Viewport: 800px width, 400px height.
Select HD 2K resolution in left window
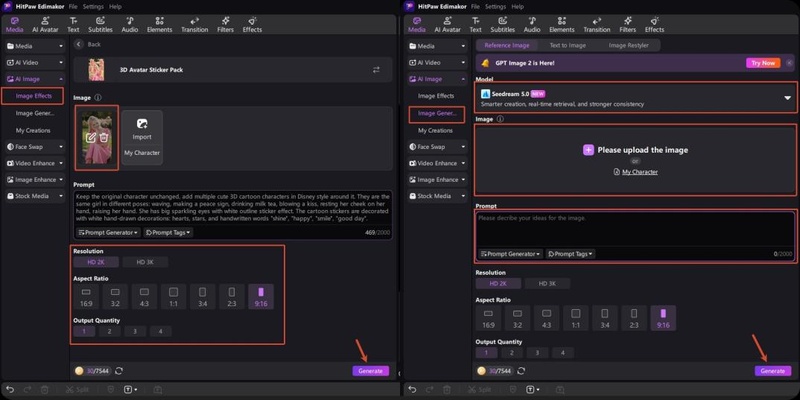click(96, 262)
